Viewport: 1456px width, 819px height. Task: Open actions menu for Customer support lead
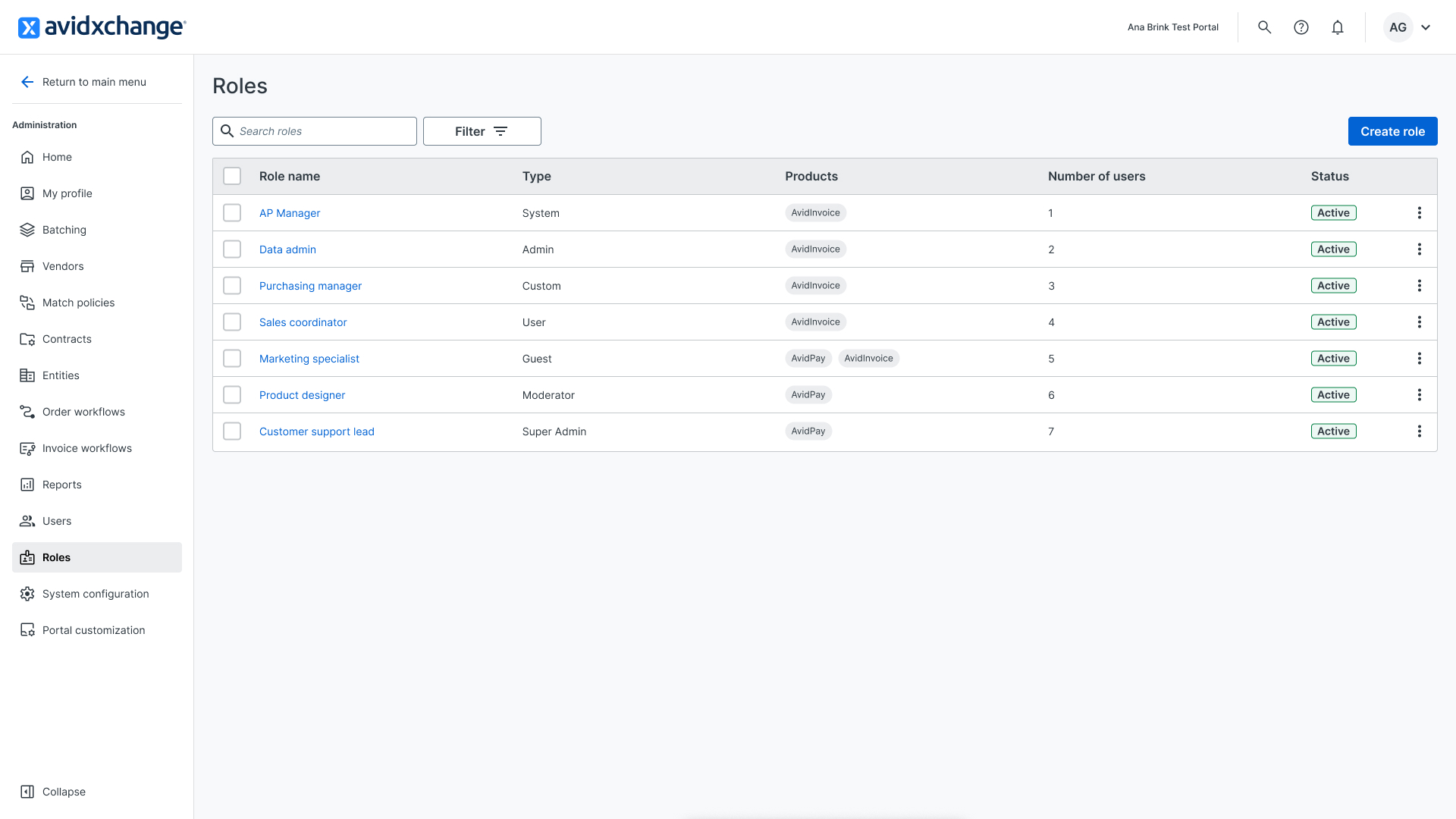click(x=1420, y=431)
